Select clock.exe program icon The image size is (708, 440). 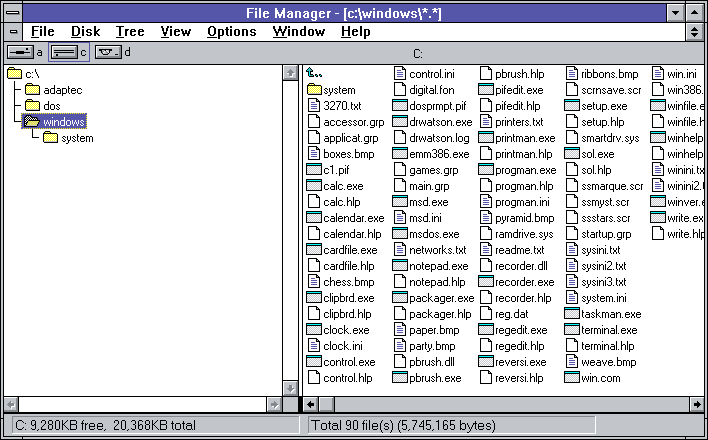pyautogui.click(x=314, y=329)
